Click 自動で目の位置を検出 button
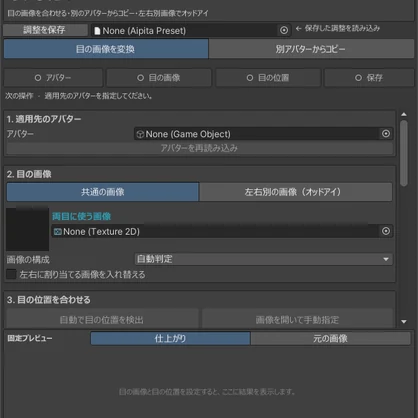The height and width of the screenshot is (418, 418). (102, 319)
